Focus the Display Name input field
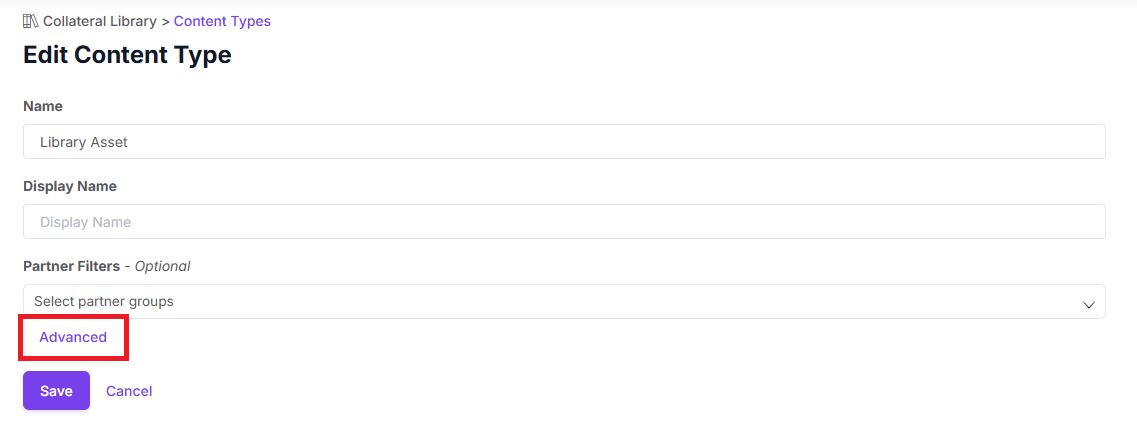Screen dimensions: 1137x435 tap(564, 222)
